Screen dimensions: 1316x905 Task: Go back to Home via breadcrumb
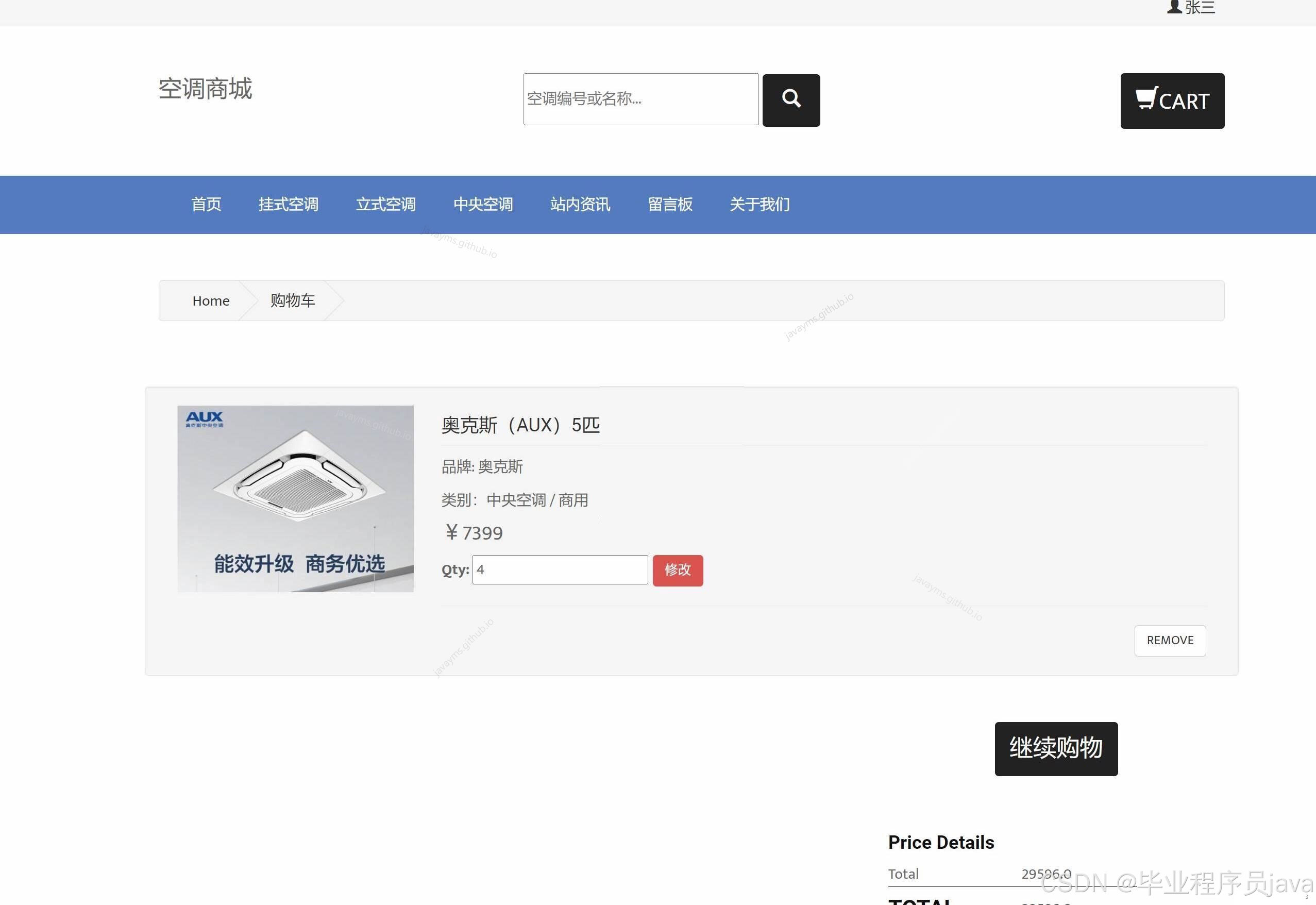point(210,300)
